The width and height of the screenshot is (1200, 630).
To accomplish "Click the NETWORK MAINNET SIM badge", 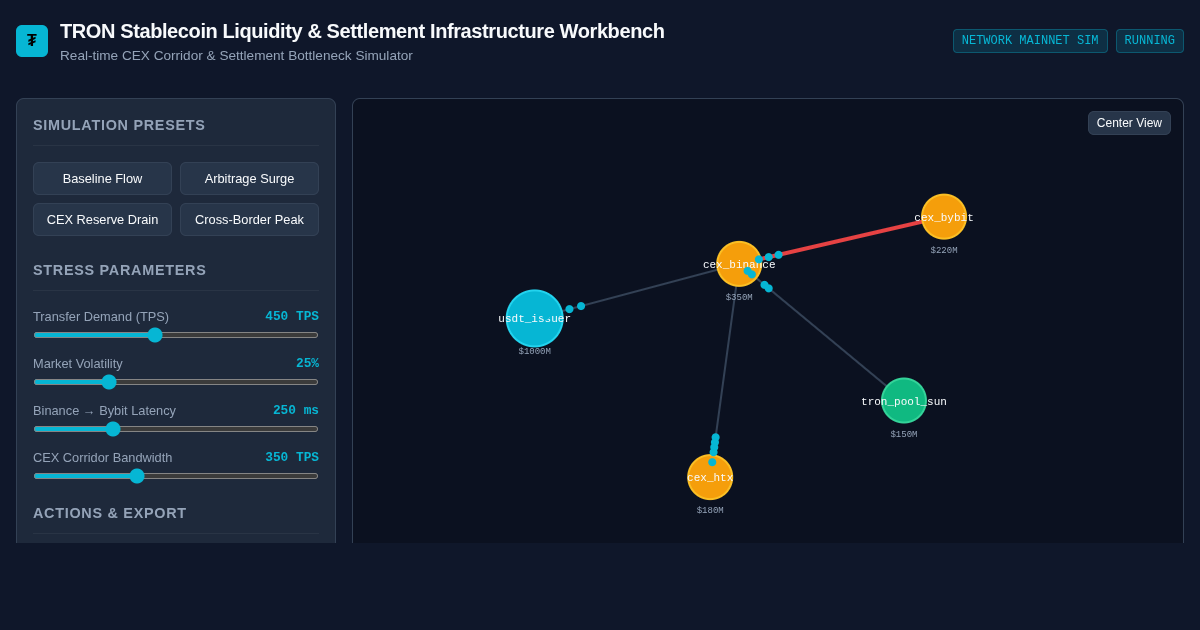I will click(1030, 41).
